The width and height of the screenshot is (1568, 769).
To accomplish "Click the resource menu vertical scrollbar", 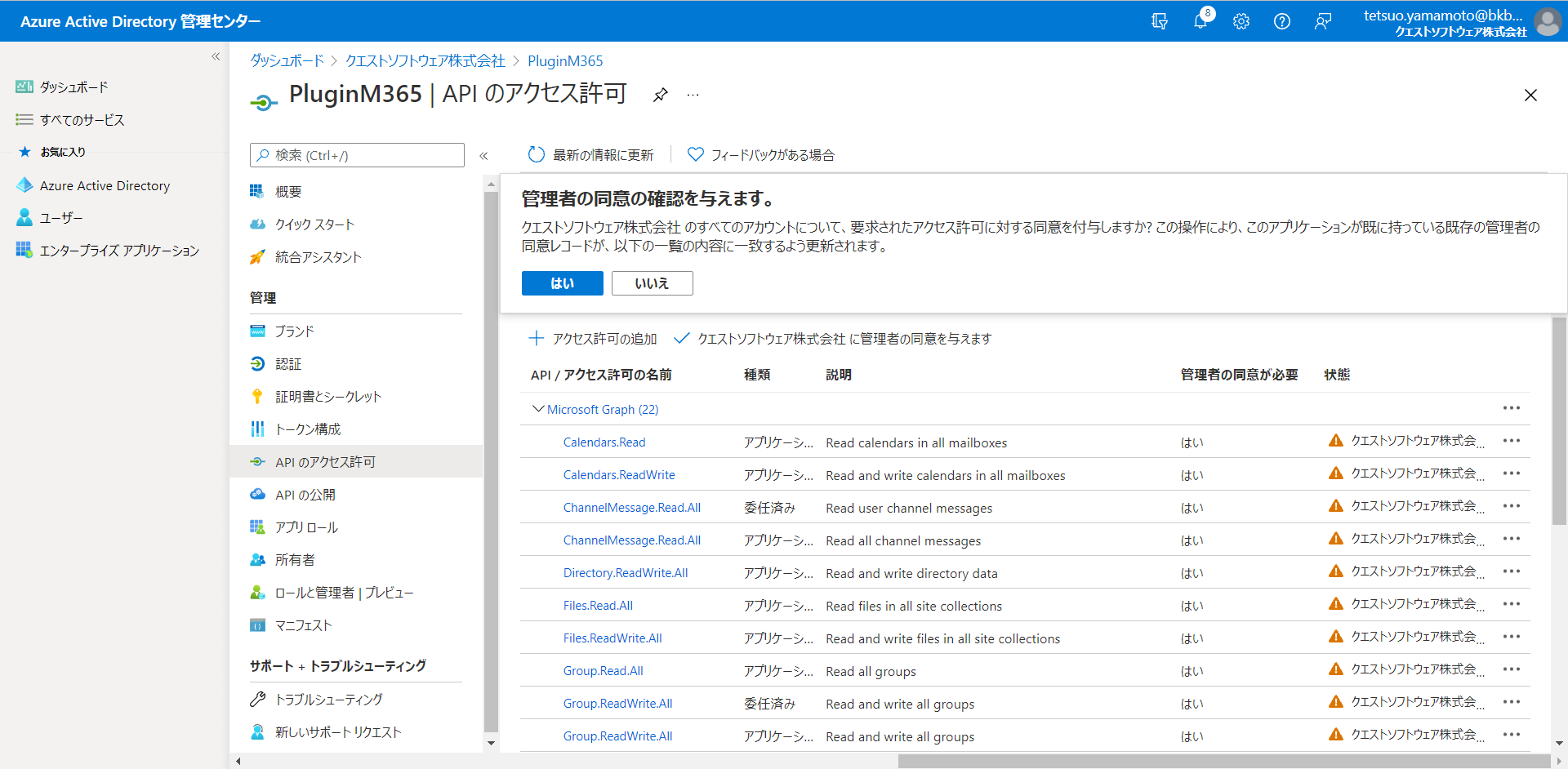I will pos(491,461).
